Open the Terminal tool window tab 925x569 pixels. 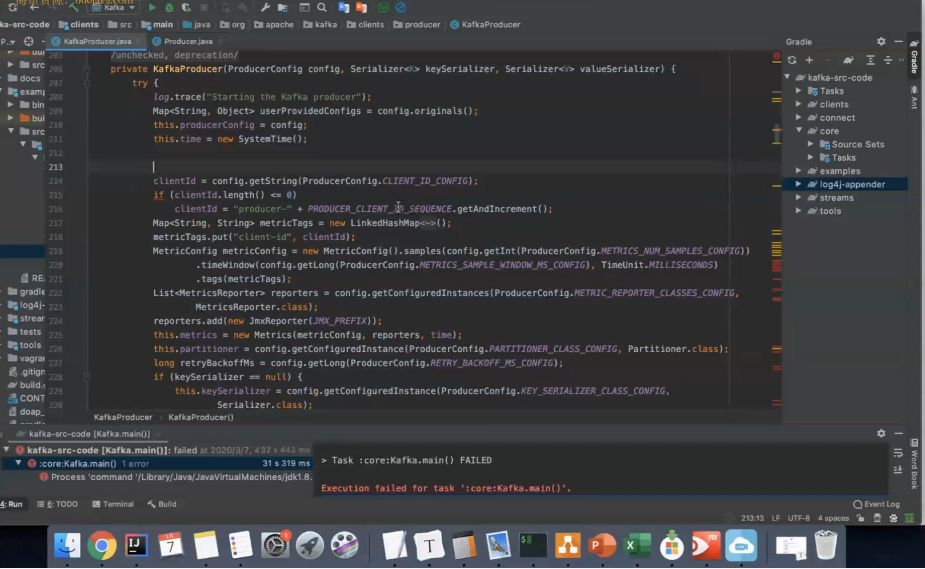tap(113, 504)
